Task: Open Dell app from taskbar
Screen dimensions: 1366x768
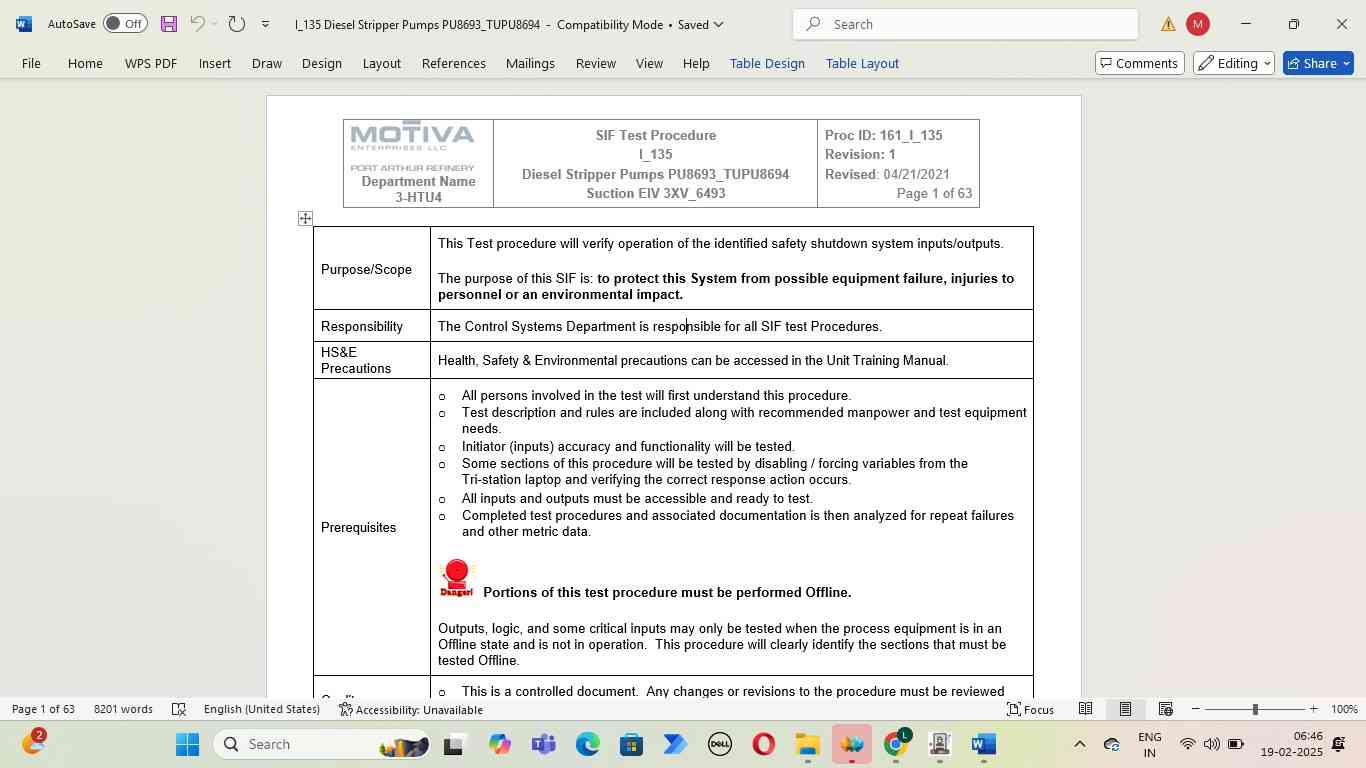Action: click(719, 744)
